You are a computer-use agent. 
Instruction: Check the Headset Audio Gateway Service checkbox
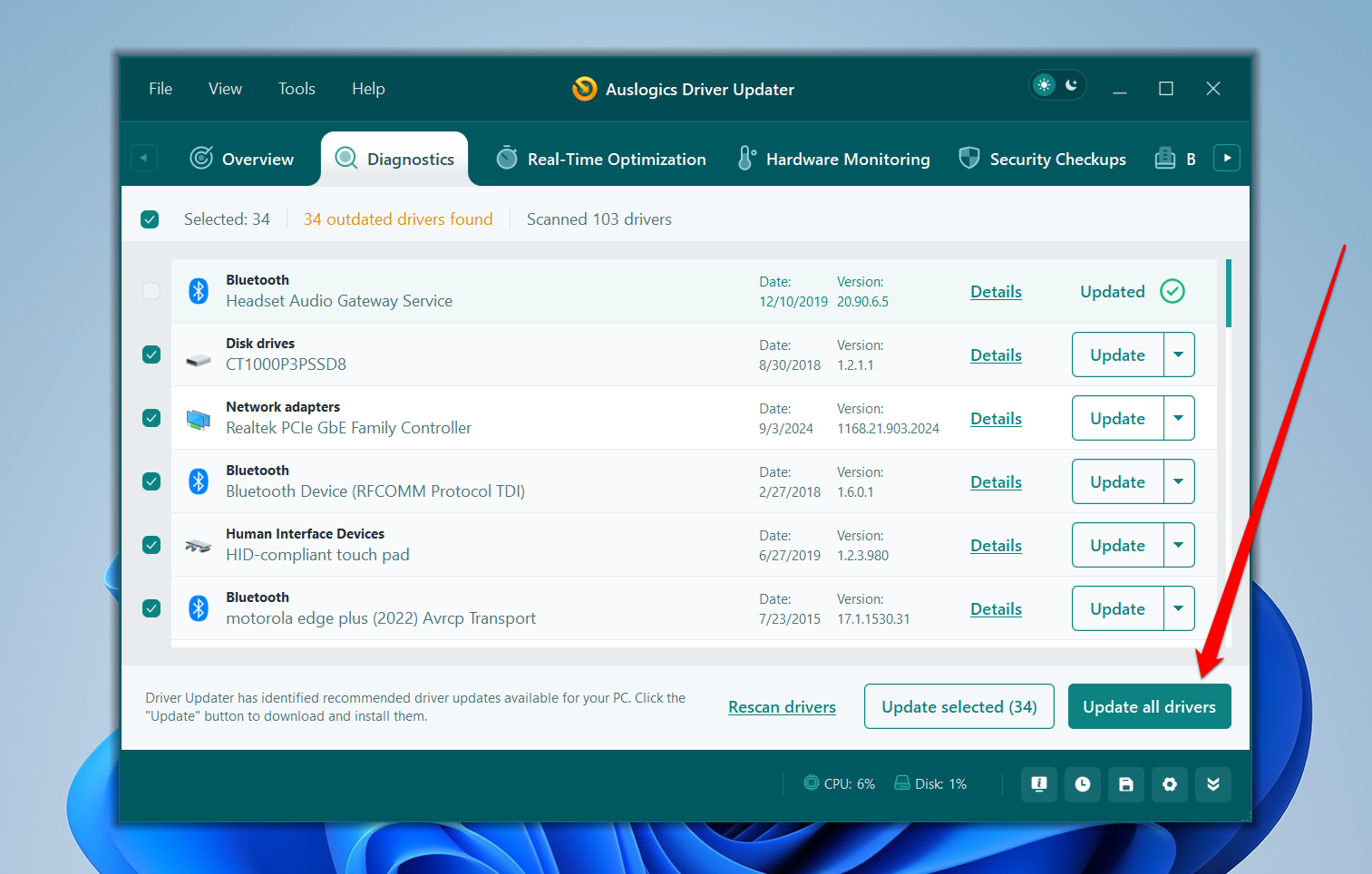[151, 291]
